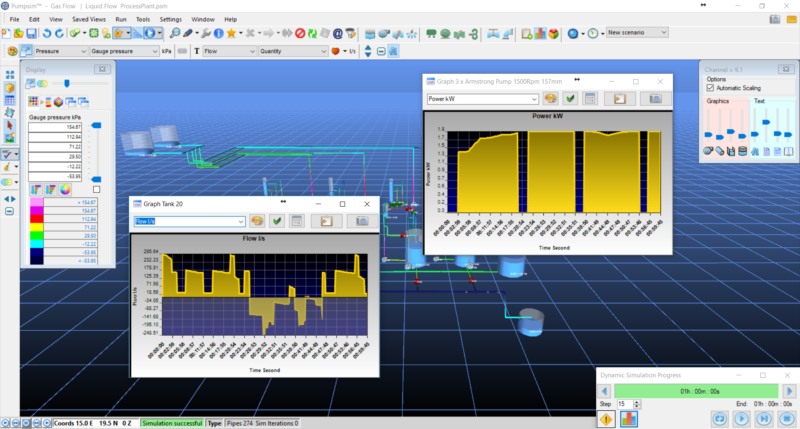The height and width of the screenshot is (429, 800).
Task: Open the Tools menu
Action: click(143, 19)
